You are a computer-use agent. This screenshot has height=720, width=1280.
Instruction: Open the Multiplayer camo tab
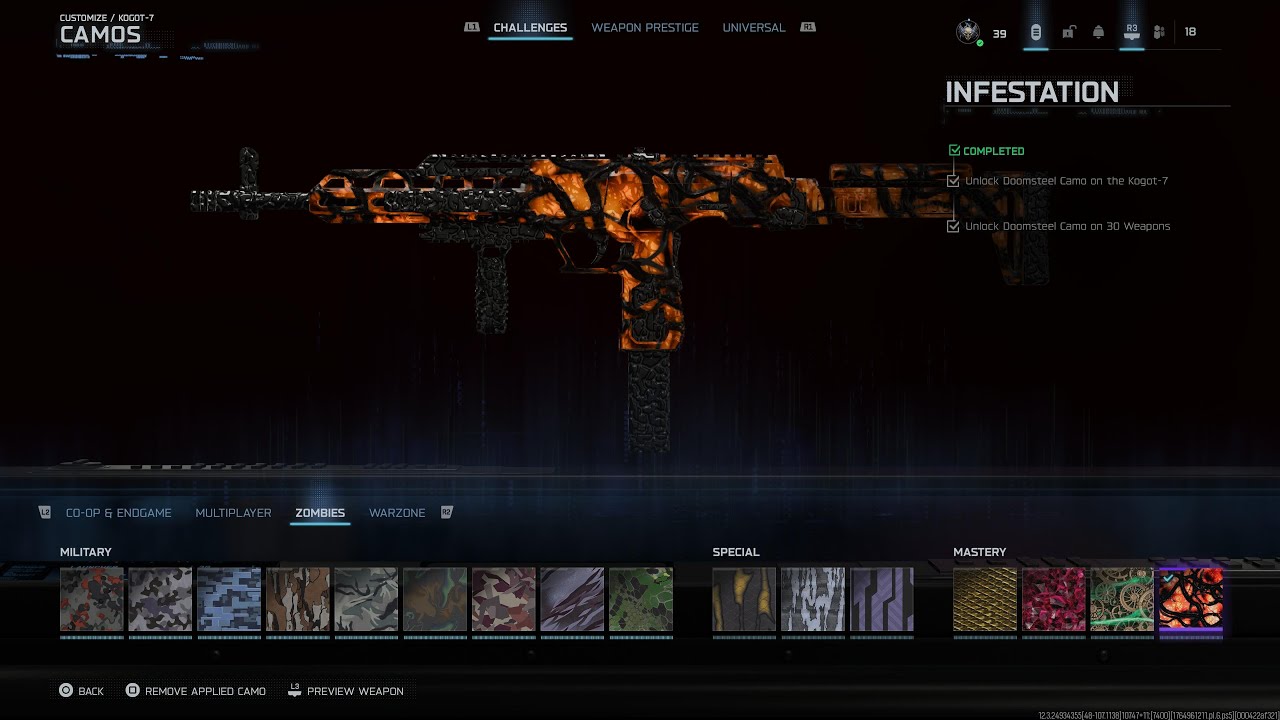233,513
